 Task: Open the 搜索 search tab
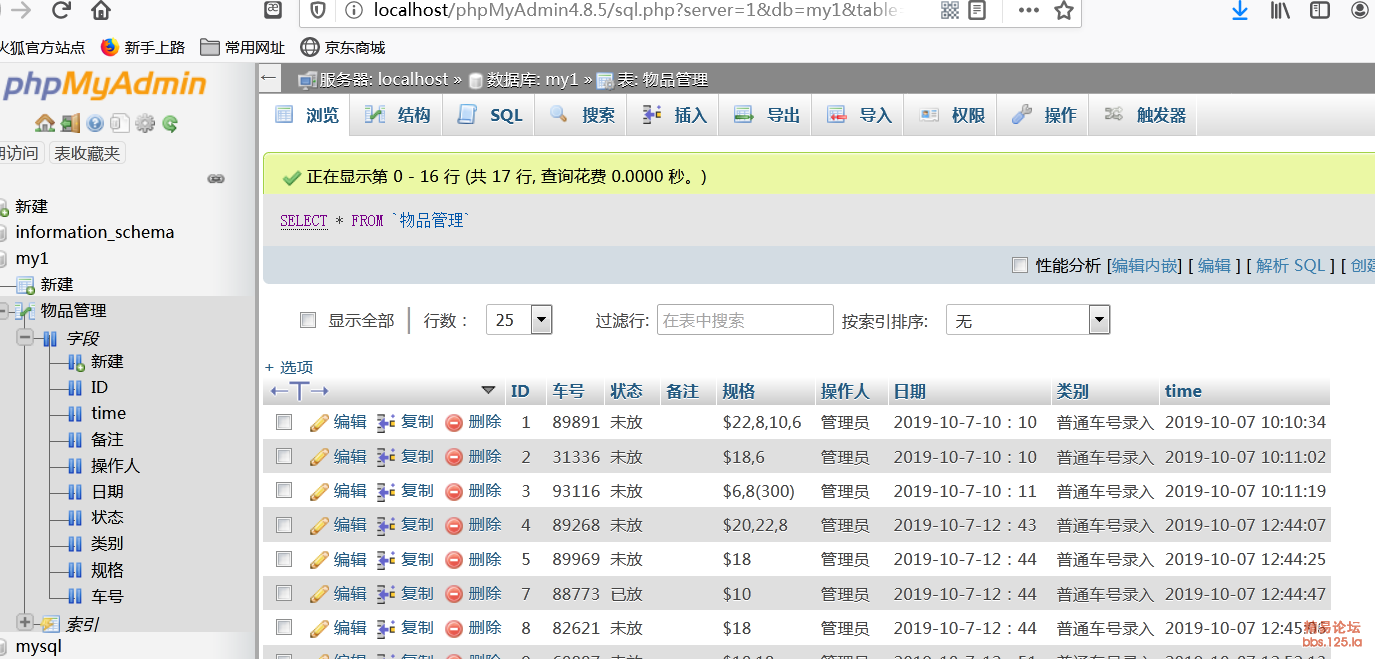coord(583,116)
